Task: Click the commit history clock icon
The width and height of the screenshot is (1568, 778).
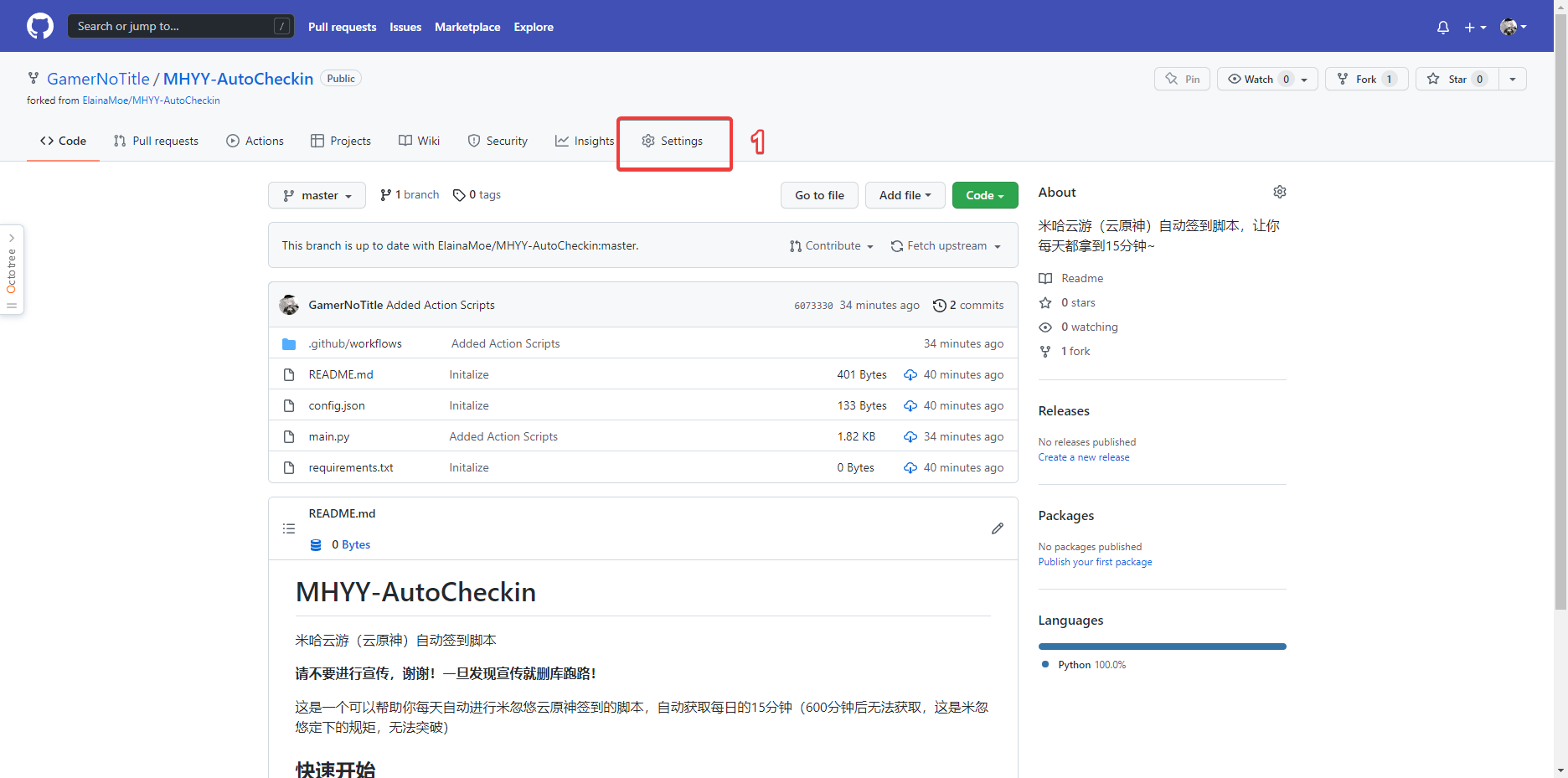Action: pyautogui.click(x=939, y=306)
